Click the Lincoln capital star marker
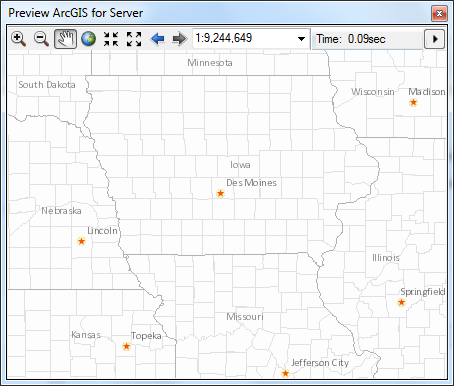454x386 pixels. (x=81, y=241)
